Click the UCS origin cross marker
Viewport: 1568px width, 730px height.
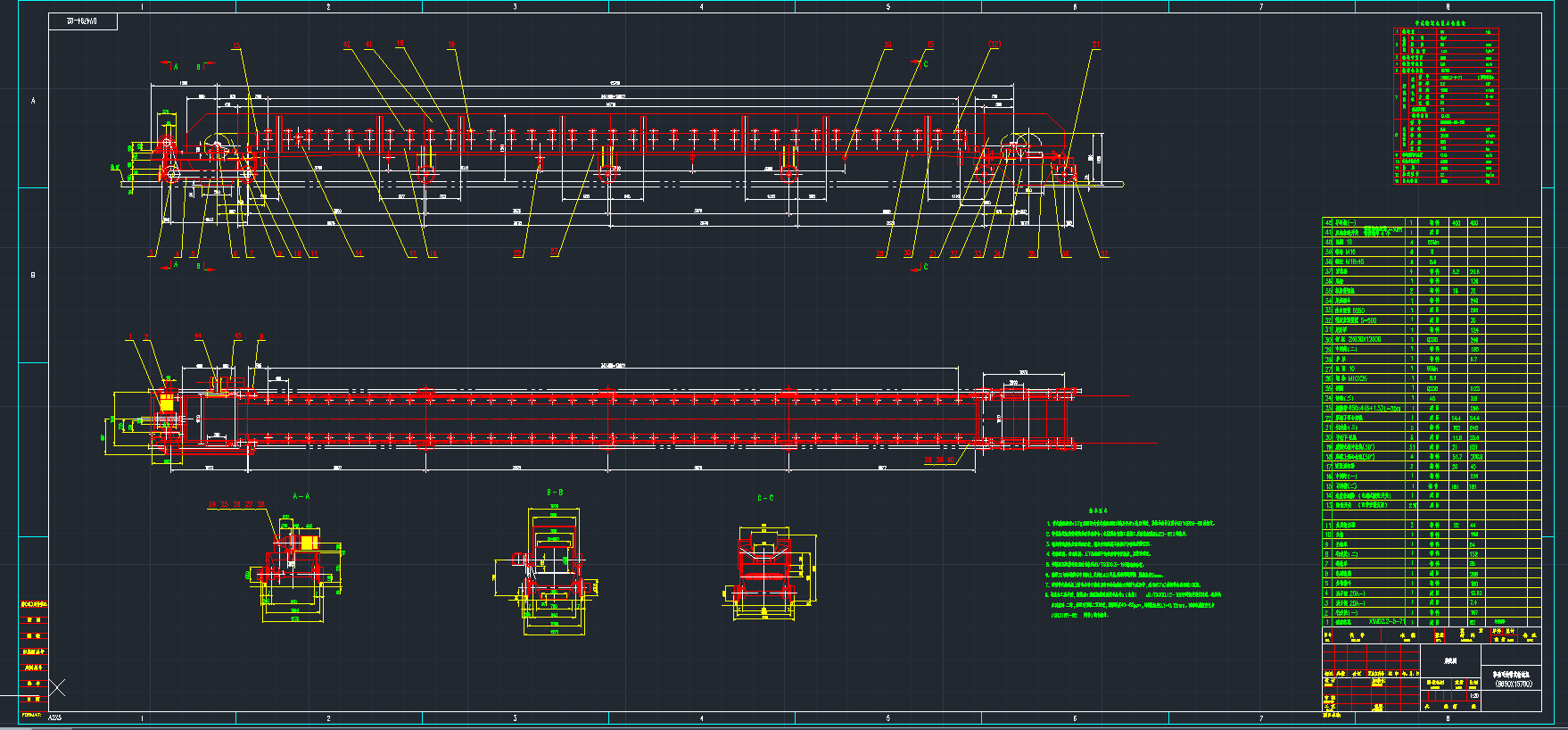pos(57,687)
